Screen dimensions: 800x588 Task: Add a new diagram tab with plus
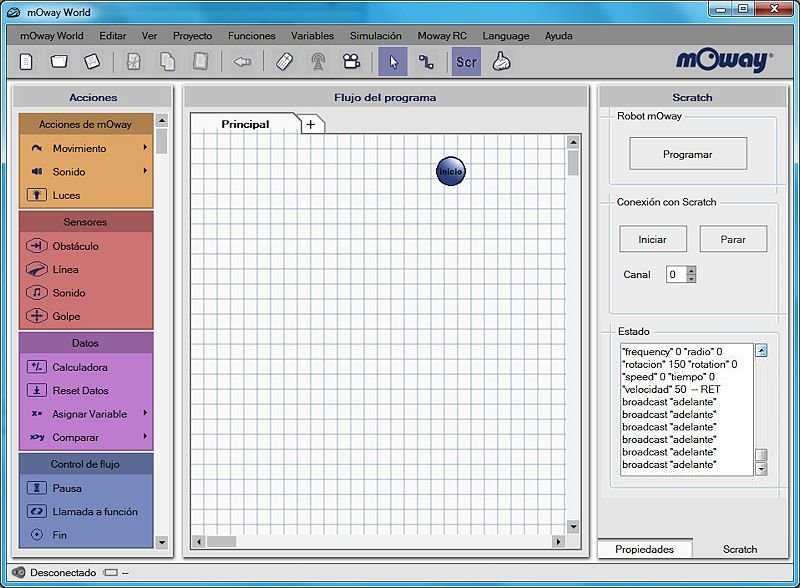(x=311, y=124)
